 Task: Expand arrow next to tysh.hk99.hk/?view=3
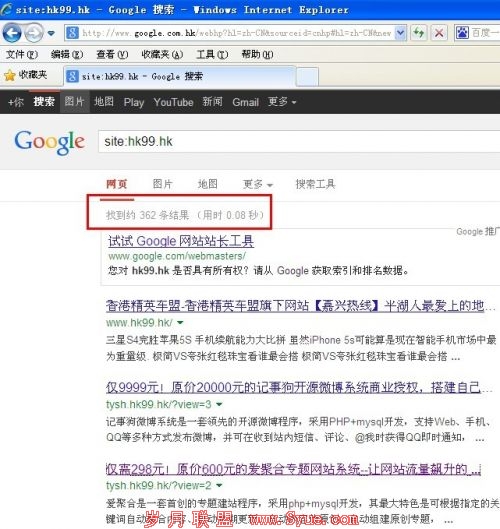pyautogui.click(x=219, y=404)
